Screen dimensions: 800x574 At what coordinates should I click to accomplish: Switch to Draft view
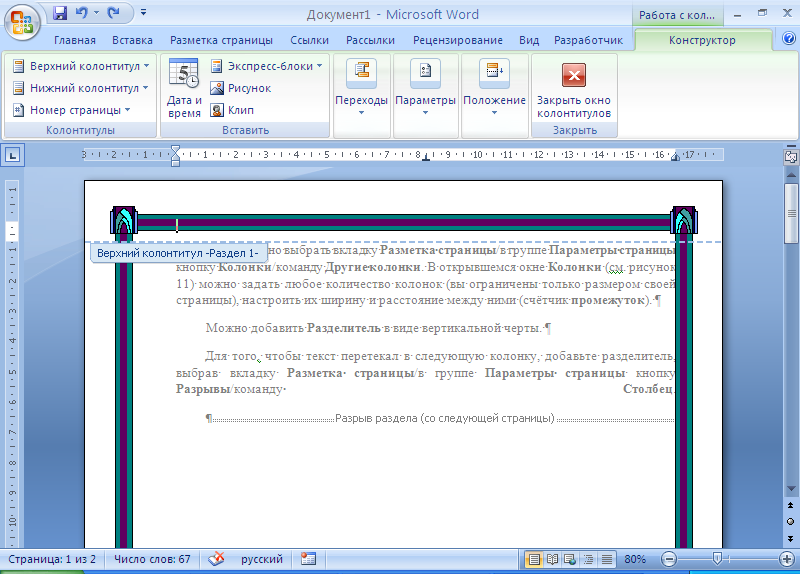point(606,560)
